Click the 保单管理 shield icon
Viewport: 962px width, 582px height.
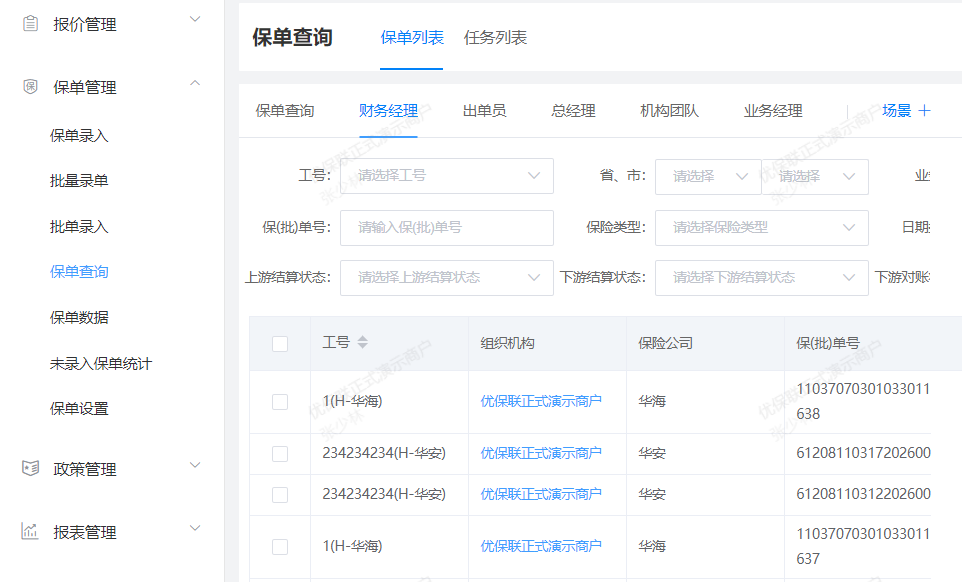click(30, 87)
